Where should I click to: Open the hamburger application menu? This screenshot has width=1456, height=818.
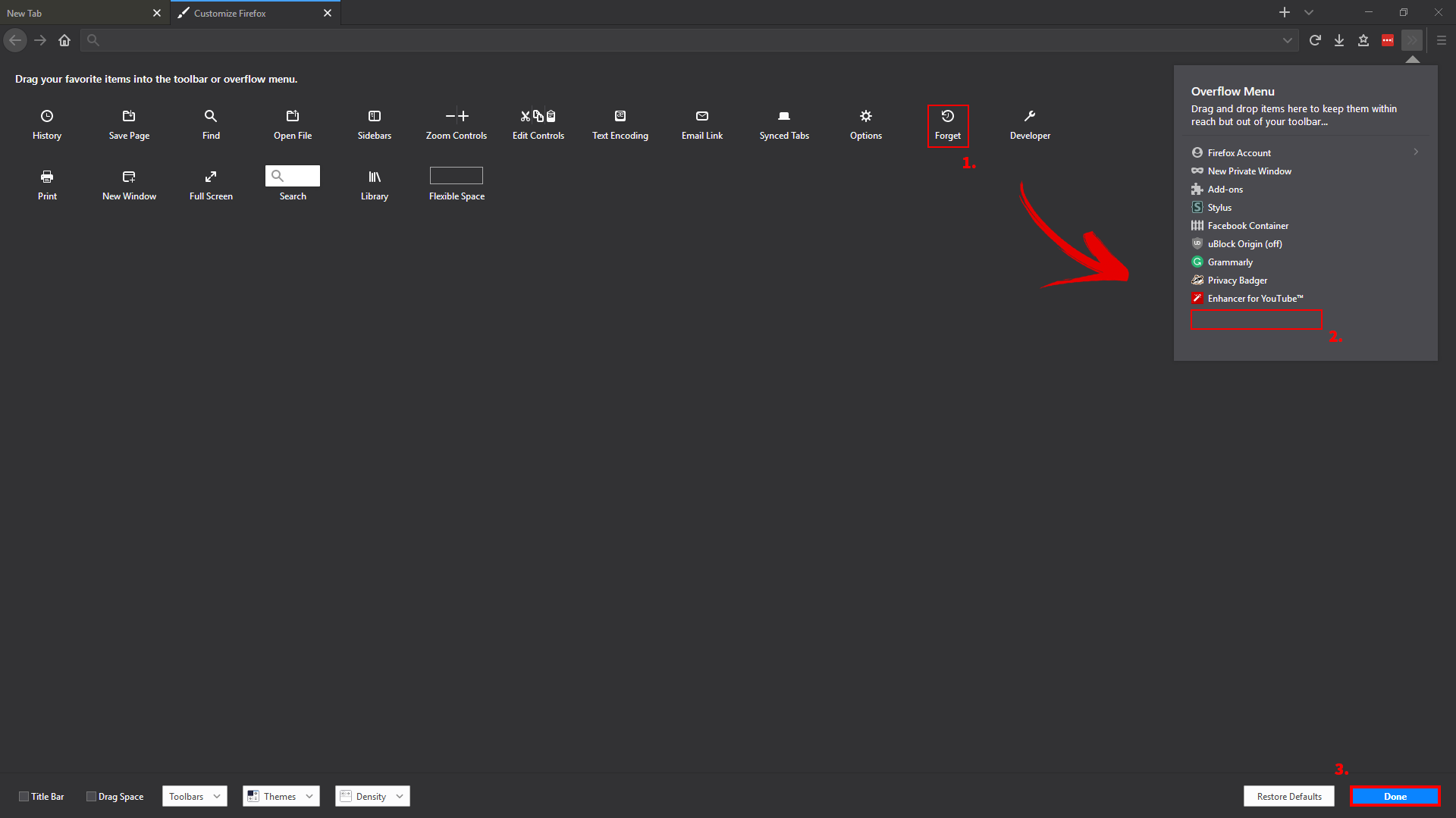(1442, 40)
